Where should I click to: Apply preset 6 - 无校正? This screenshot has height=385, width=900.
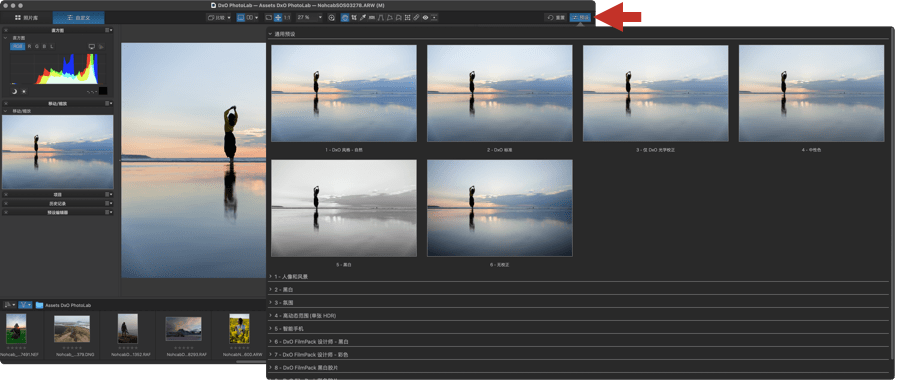point(499,208)
